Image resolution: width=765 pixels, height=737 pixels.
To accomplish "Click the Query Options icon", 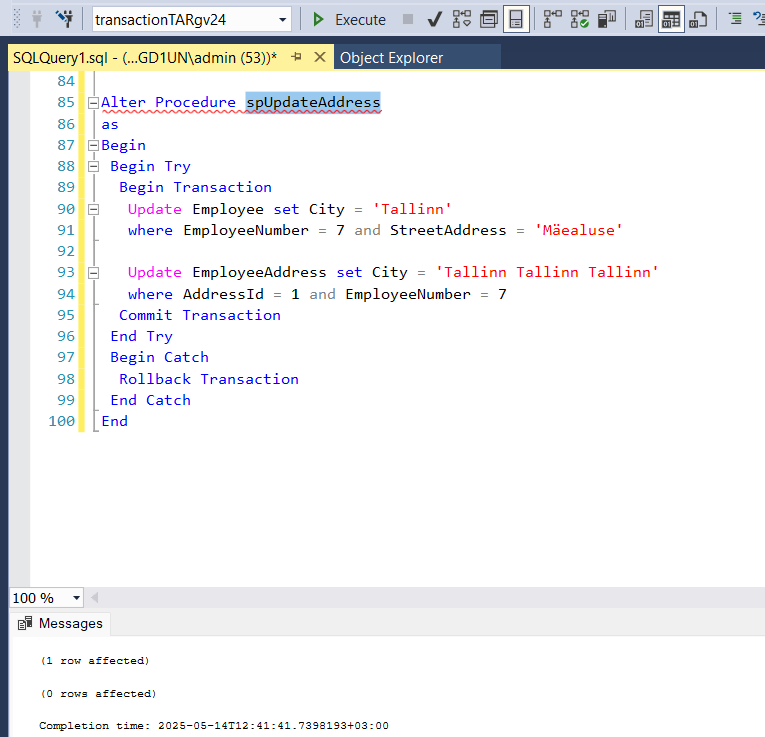I will pos(489,20).
